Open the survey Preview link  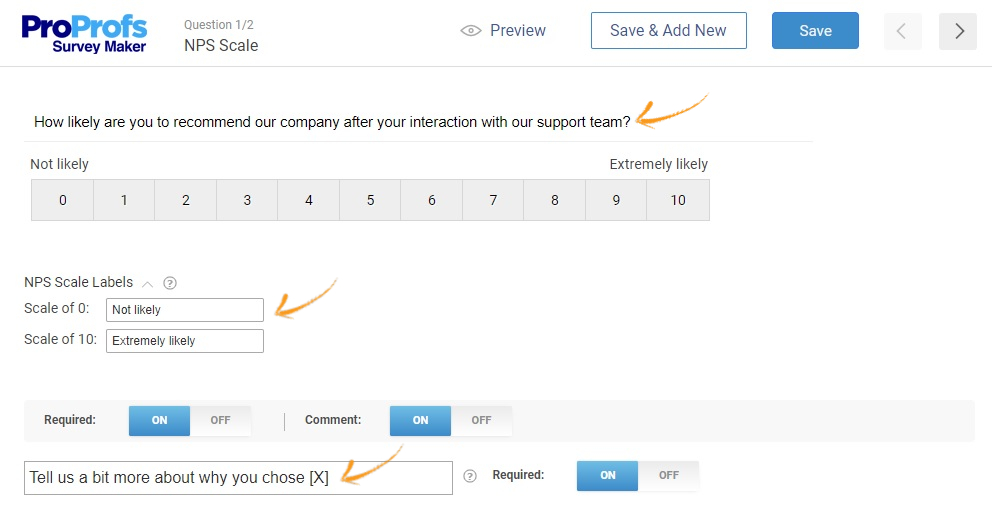pyautogui.click(x=517, y=31)
